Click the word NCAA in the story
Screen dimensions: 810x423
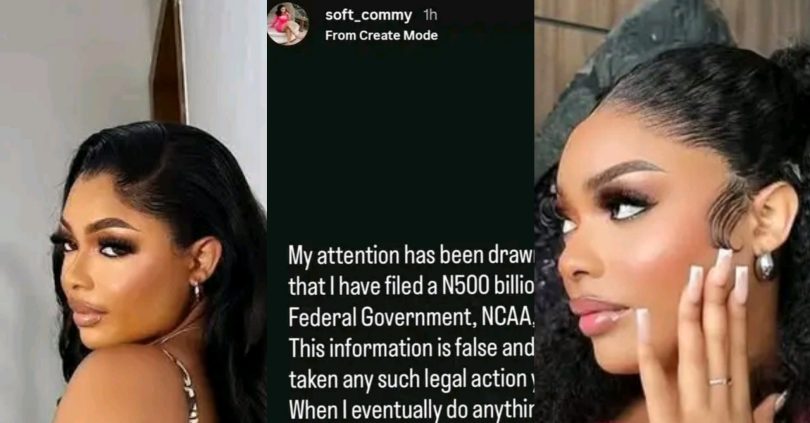506,318
